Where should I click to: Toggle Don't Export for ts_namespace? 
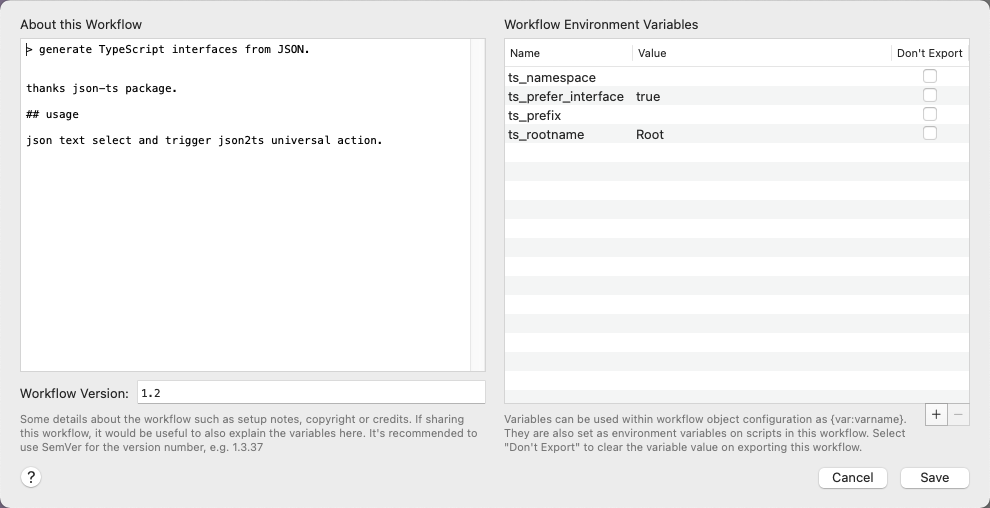[x=930, y=77]
